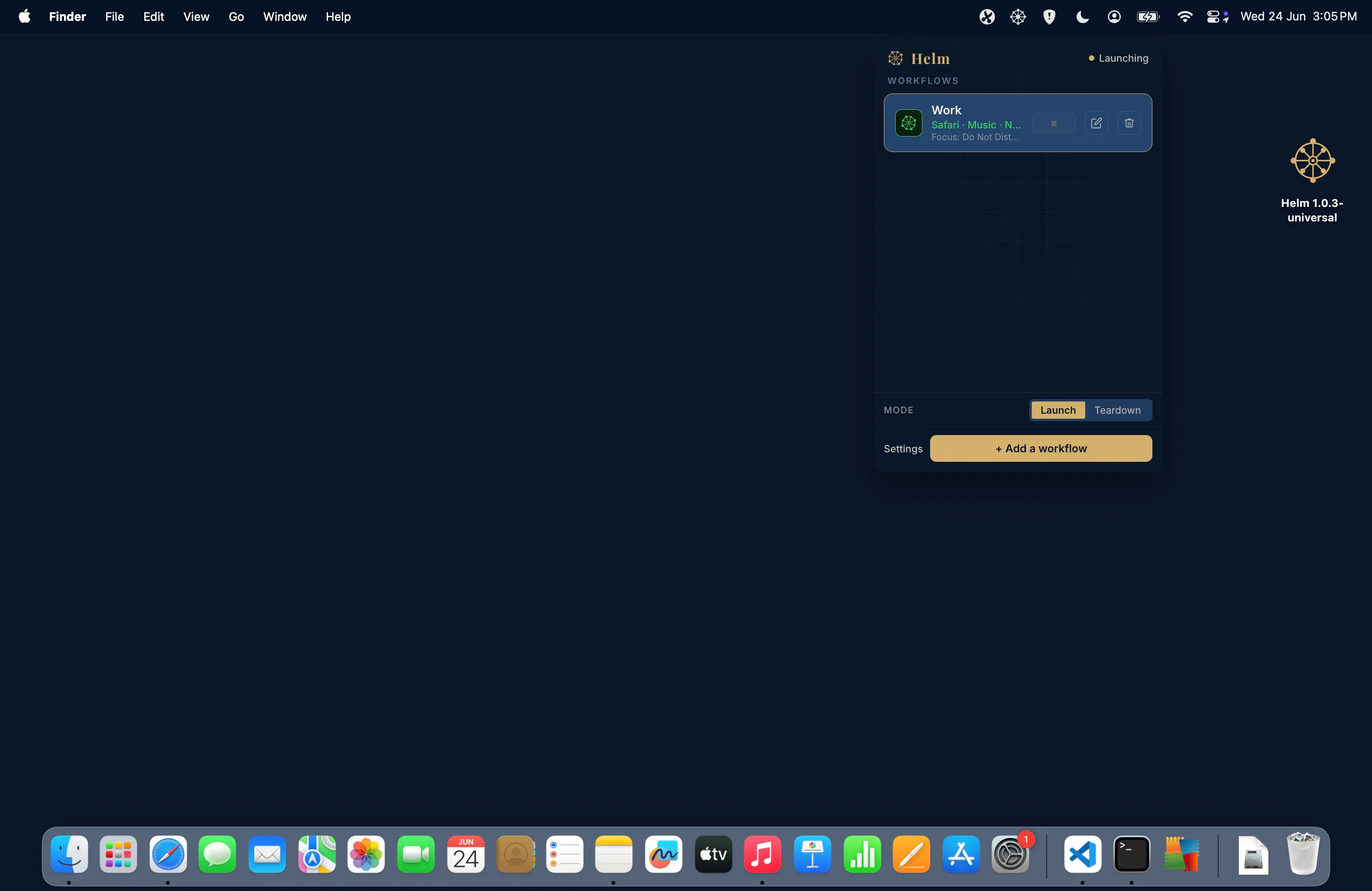This screenshot has width=1372, height=891.
Task: Click the Focus moon icon in menu bar
Action: 1082,17
